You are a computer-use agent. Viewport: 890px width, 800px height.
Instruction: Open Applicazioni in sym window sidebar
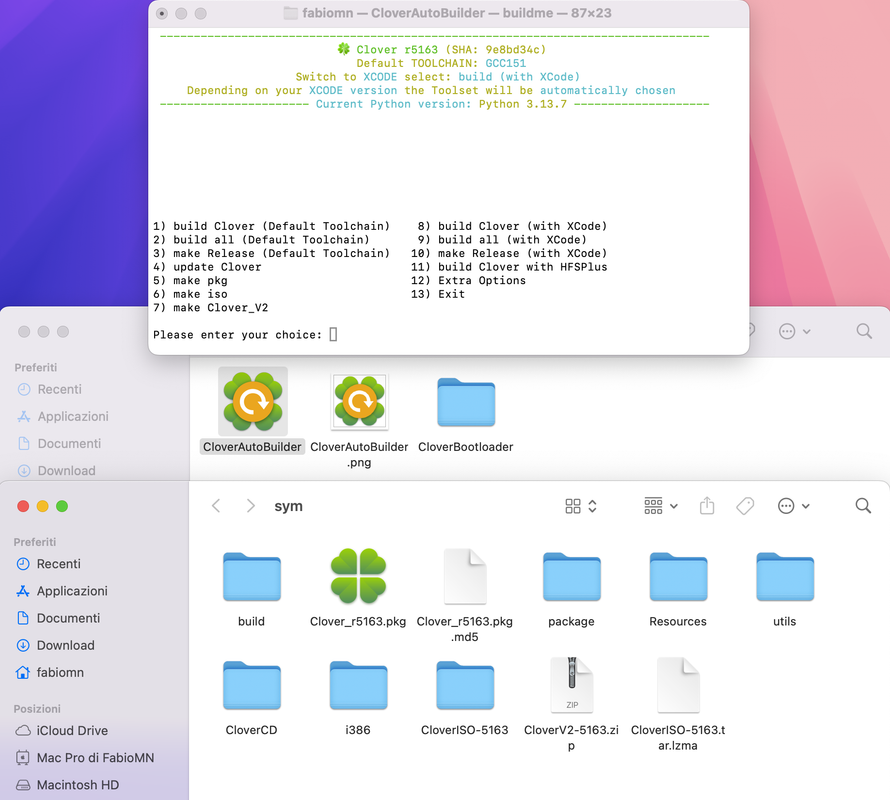[x=62, y=591]
